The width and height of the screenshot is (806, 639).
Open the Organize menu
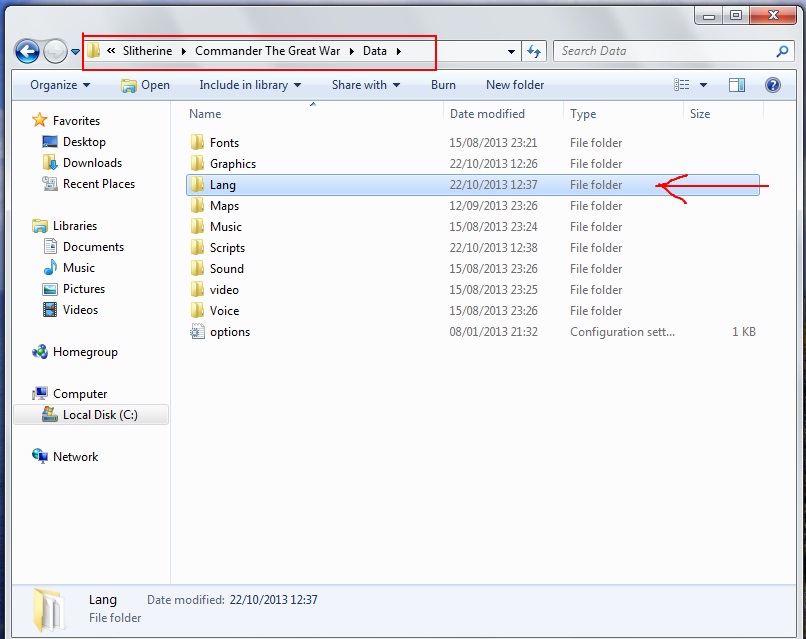[x=60, y=85]
